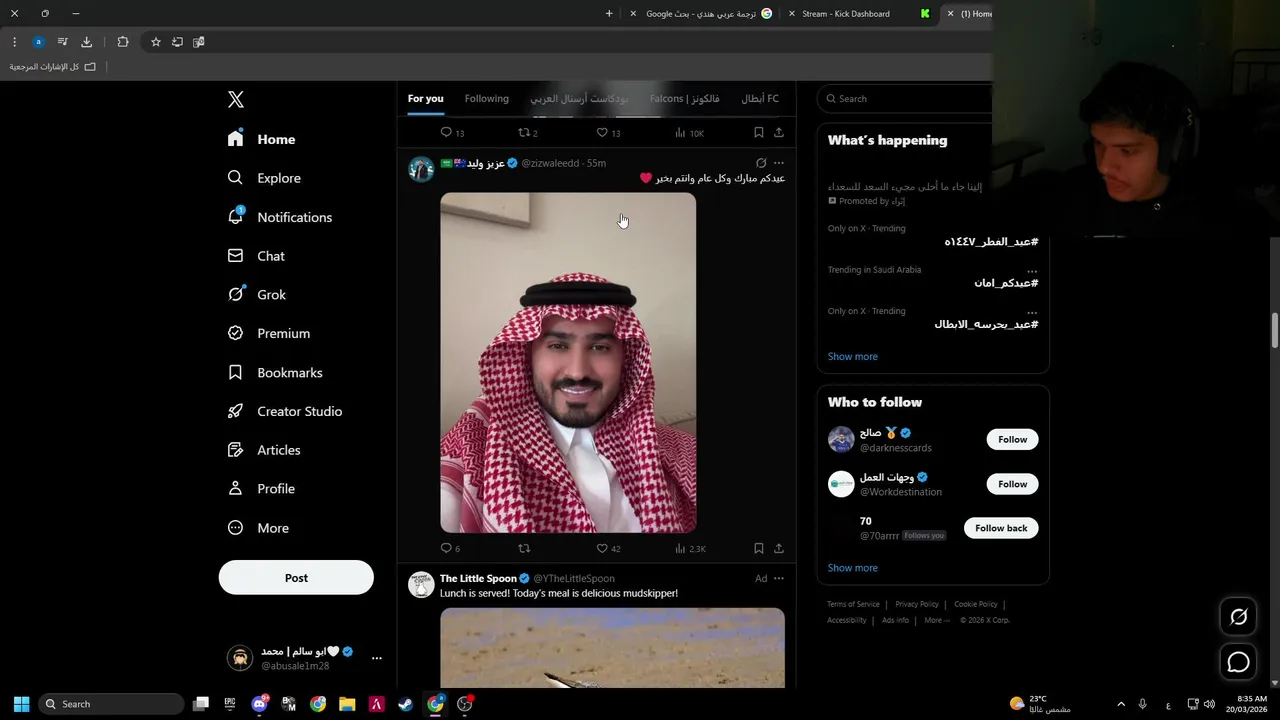Select the Falcons timeline tab
Viewport: 1280px width, 720px height.
pyautogui.click(x=684, y=98)
